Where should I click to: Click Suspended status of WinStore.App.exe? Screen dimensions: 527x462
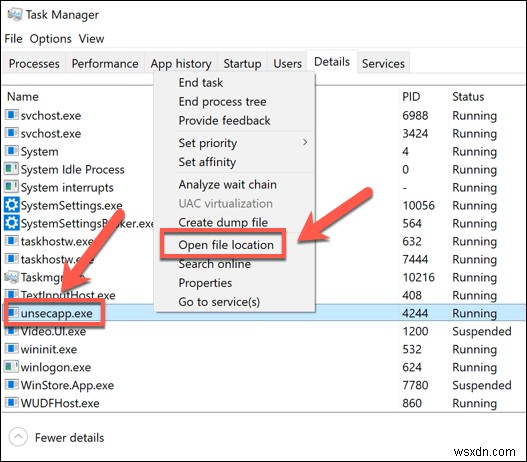(x=482, y=385)
